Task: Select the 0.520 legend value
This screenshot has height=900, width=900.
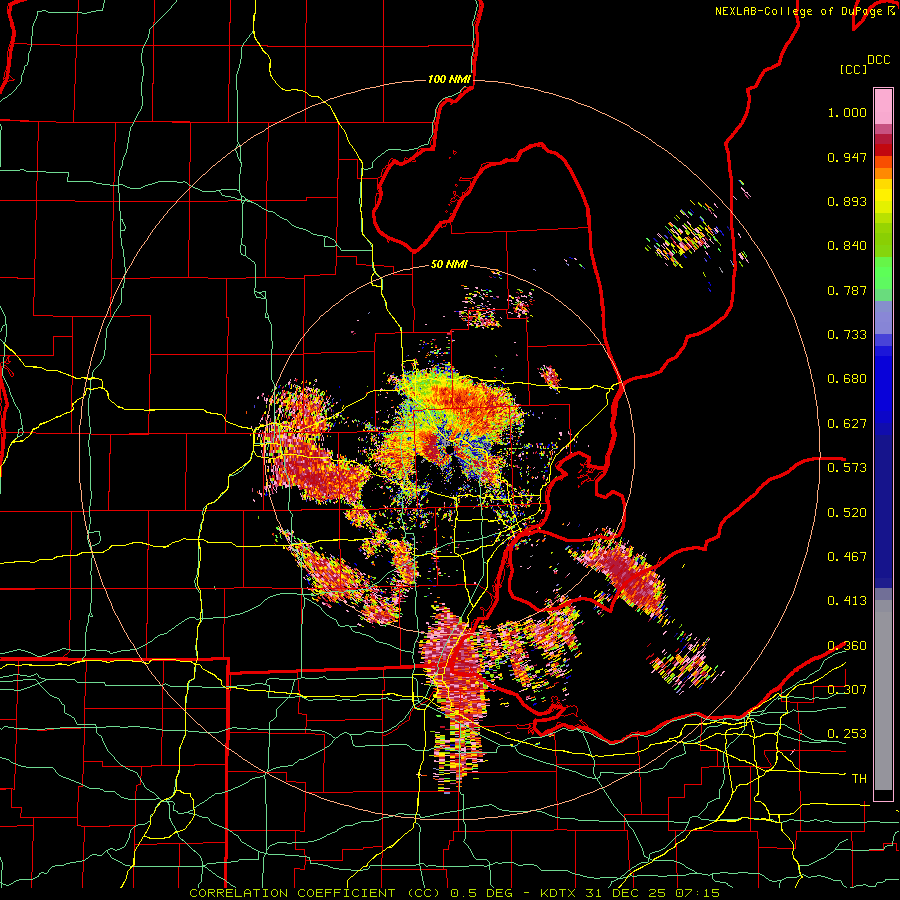Action: click(x=847, y=513)
